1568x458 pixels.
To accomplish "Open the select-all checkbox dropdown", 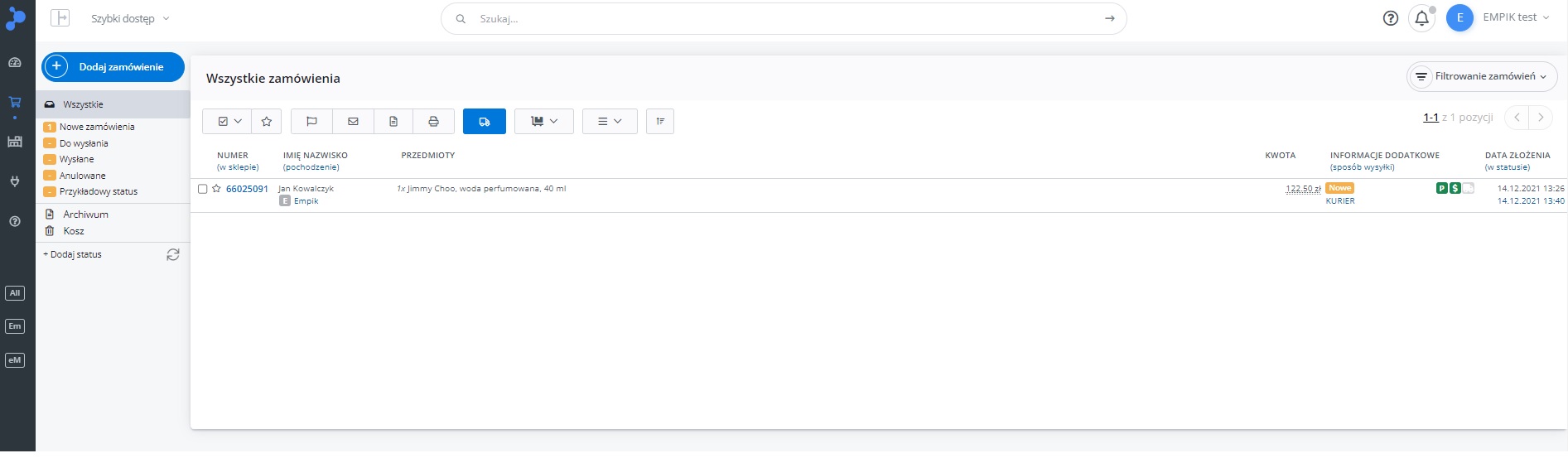I will [229, 122].
